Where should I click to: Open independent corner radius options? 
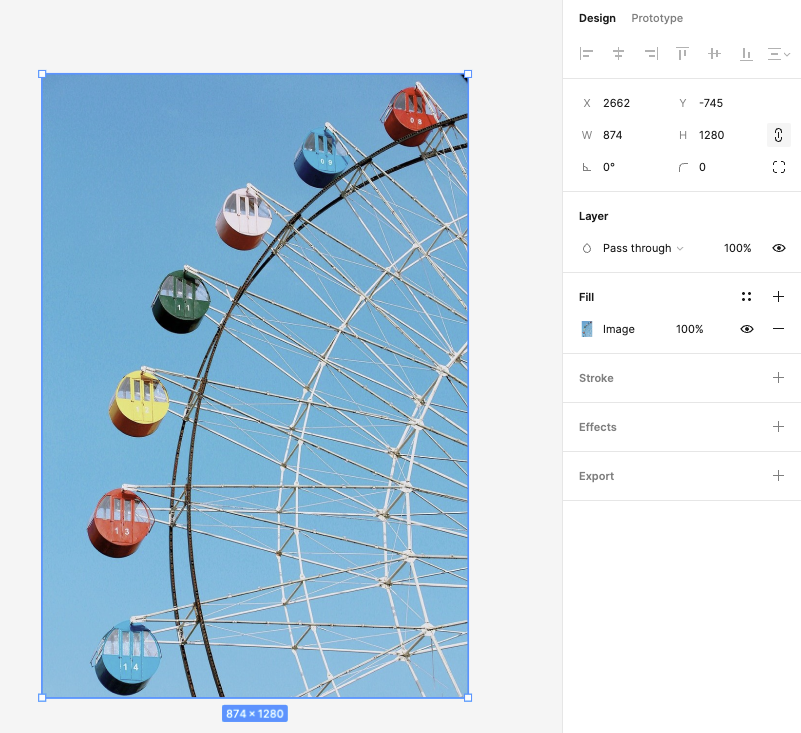pos(779,167)
